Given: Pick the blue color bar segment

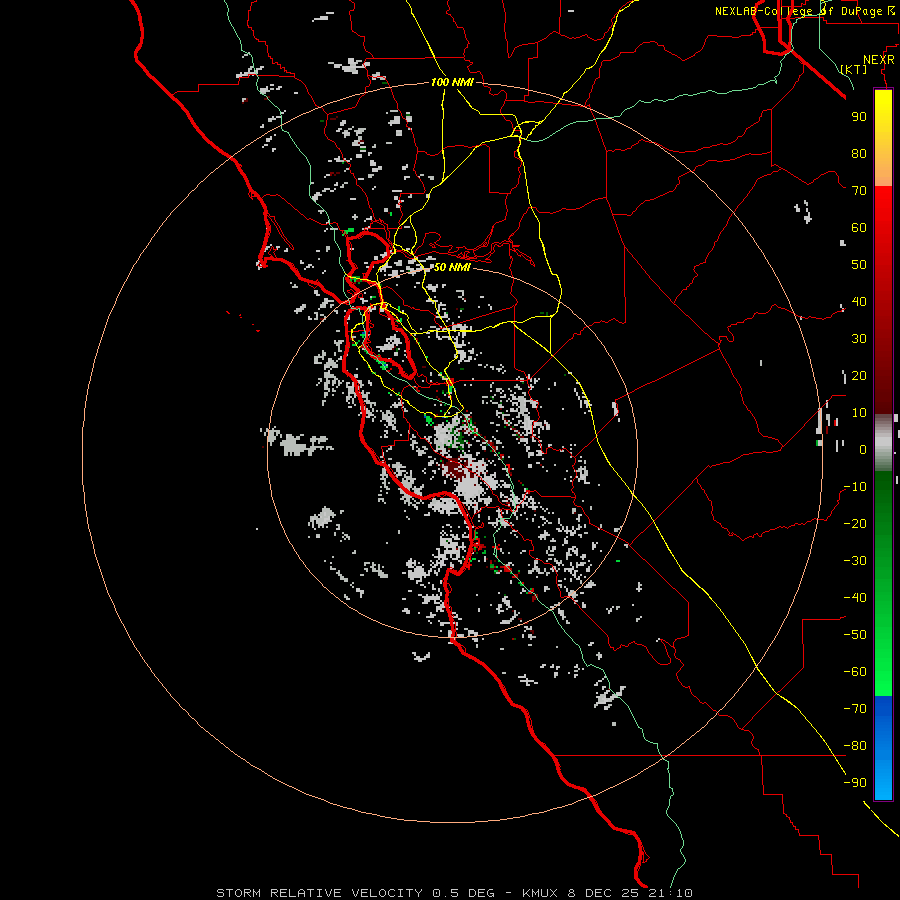Looking at the screenshot, I should (883, 748).
